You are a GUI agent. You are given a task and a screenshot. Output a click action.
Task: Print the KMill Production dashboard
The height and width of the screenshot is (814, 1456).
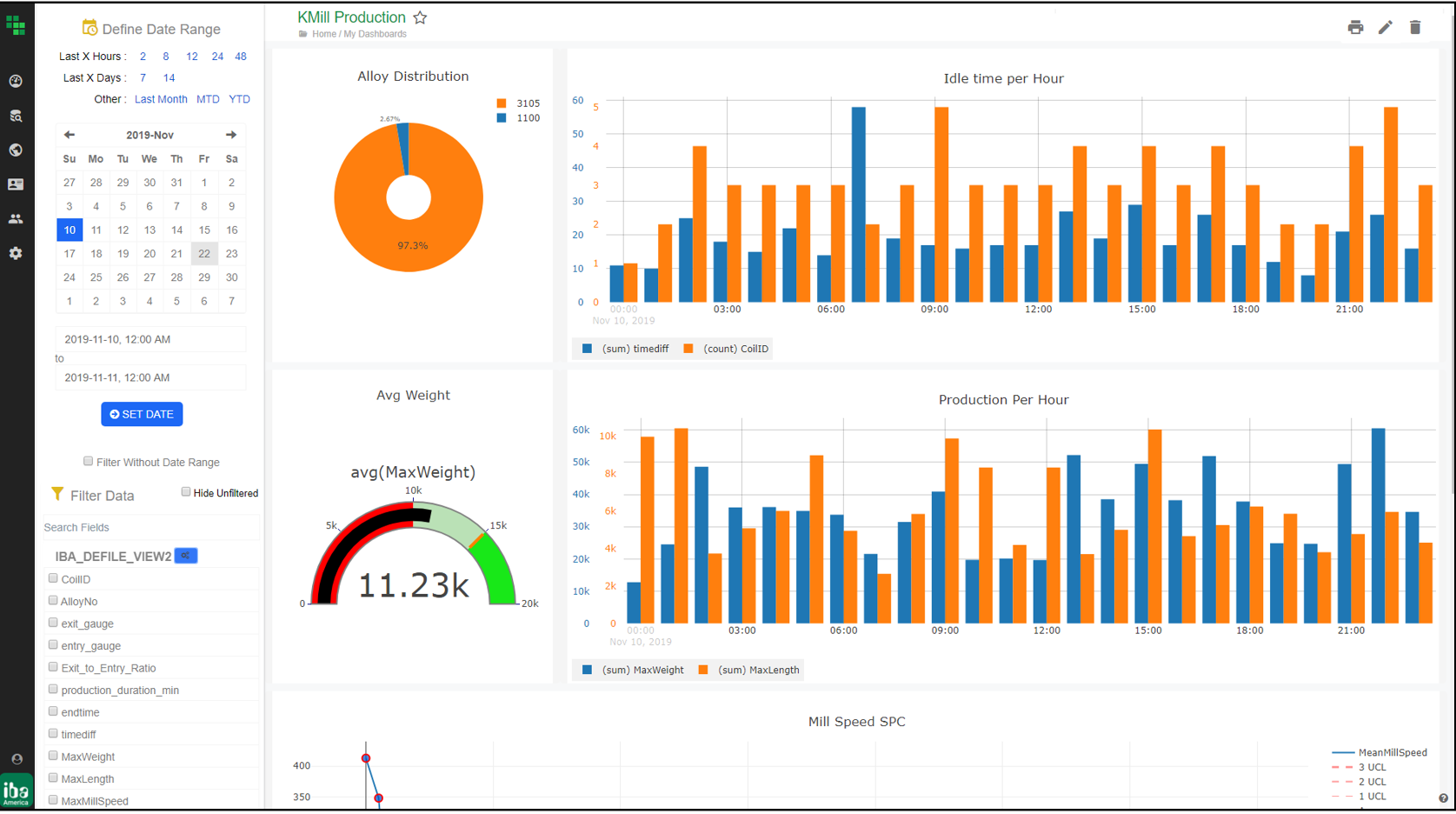(x=1355, y=27)
